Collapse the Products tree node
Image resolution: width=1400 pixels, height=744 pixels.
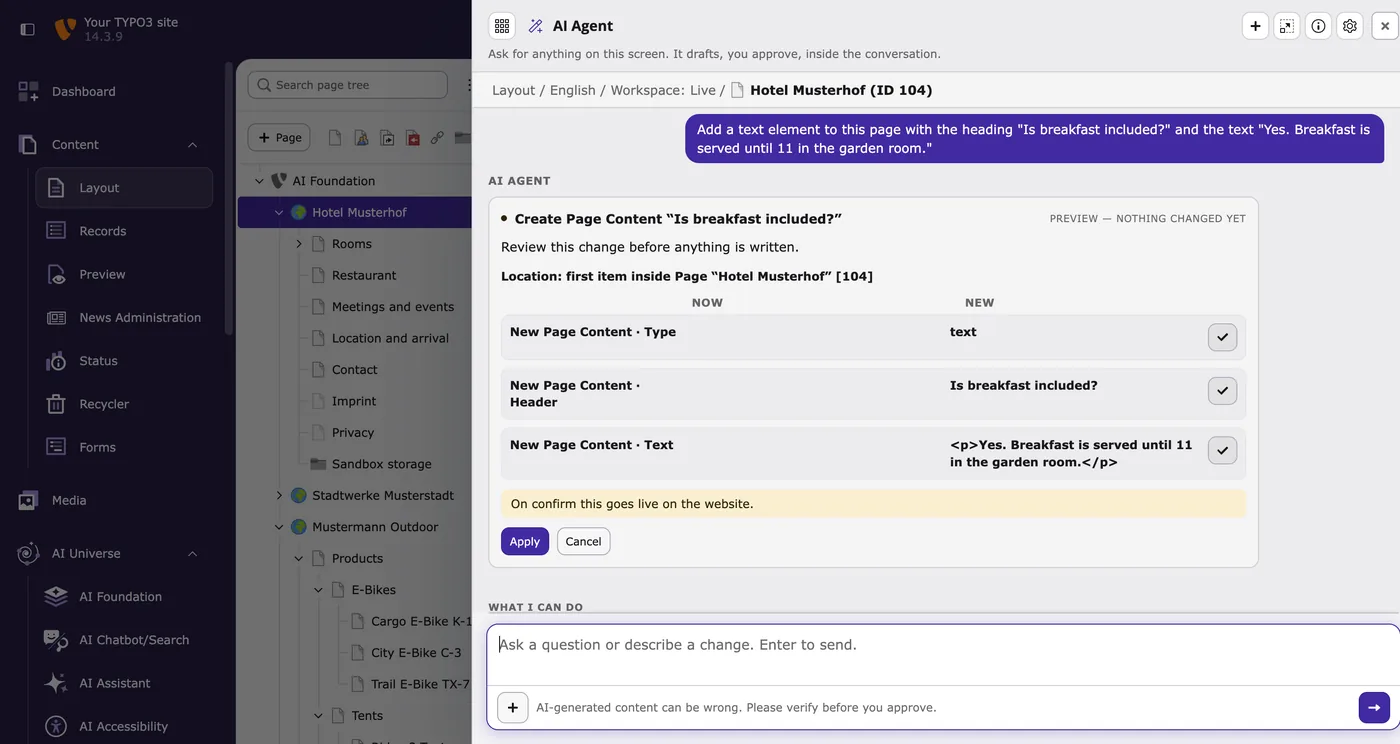pos(299,558)
